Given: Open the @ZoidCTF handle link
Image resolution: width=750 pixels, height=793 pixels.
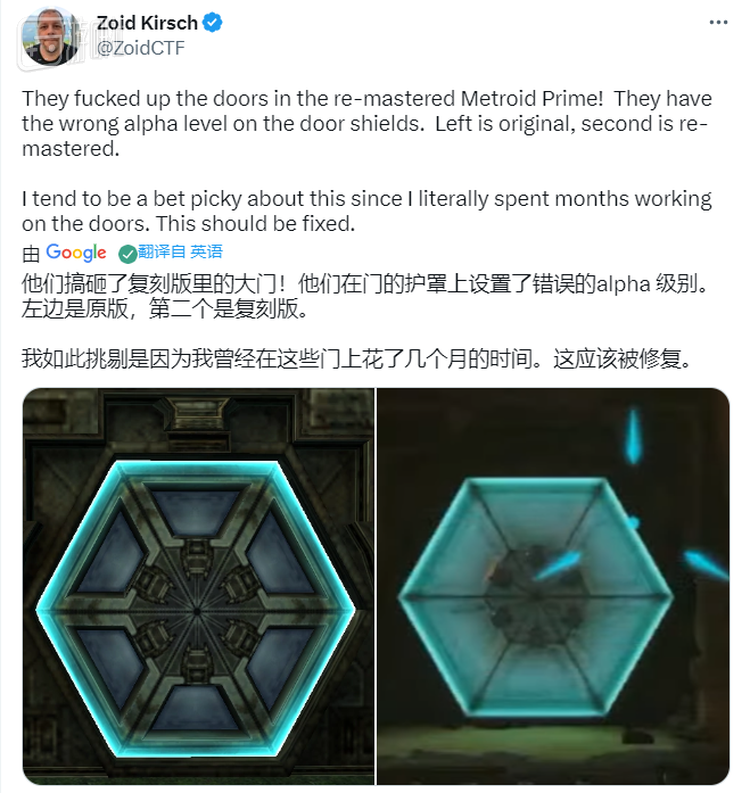Looking at the screenshot, I should 141,49.
